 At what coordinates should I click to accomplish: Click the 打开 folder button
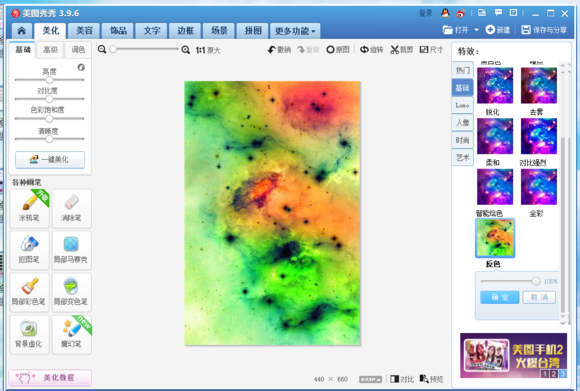[x=455, y=30]
